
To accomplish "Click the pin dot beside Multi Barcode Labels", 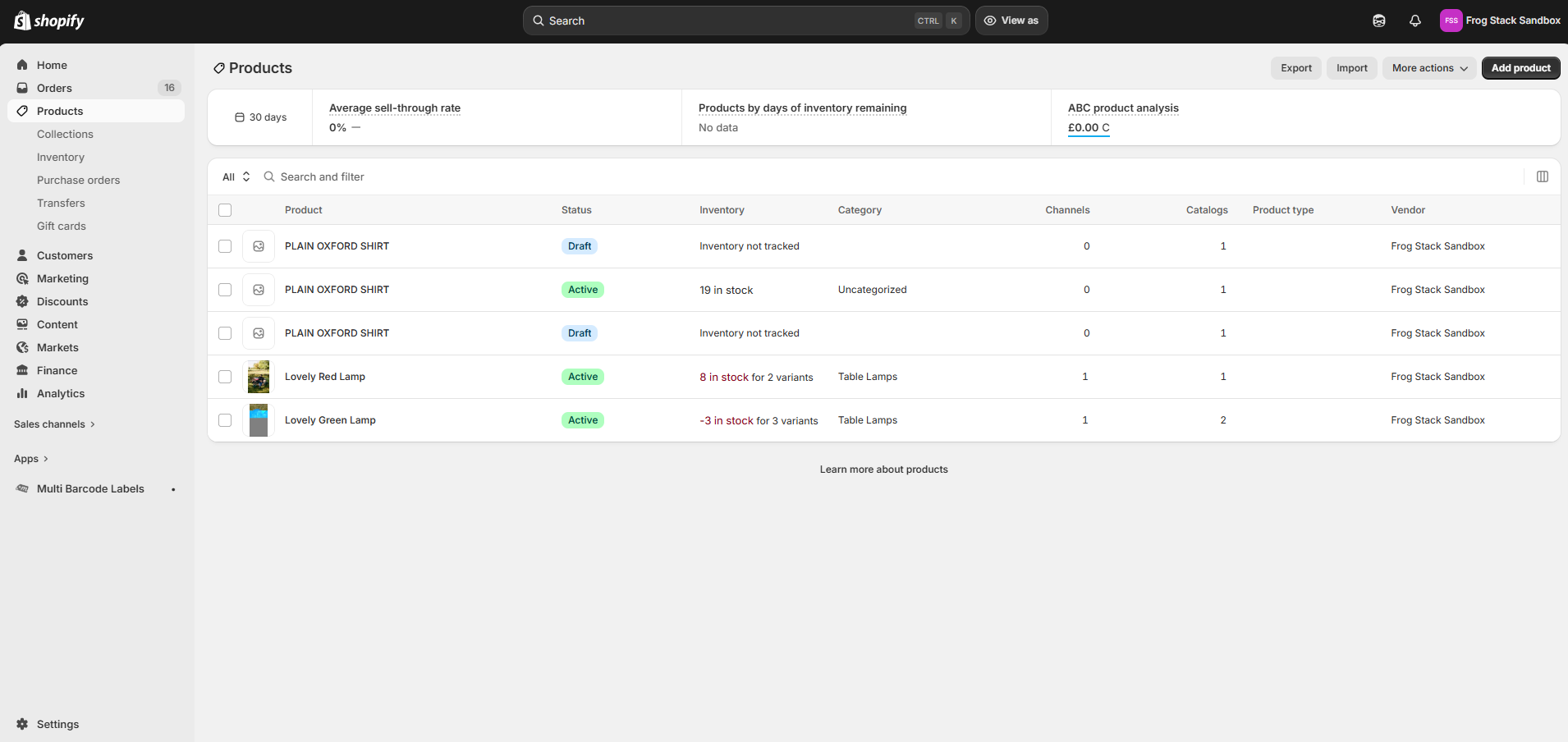I will (173, 489).
